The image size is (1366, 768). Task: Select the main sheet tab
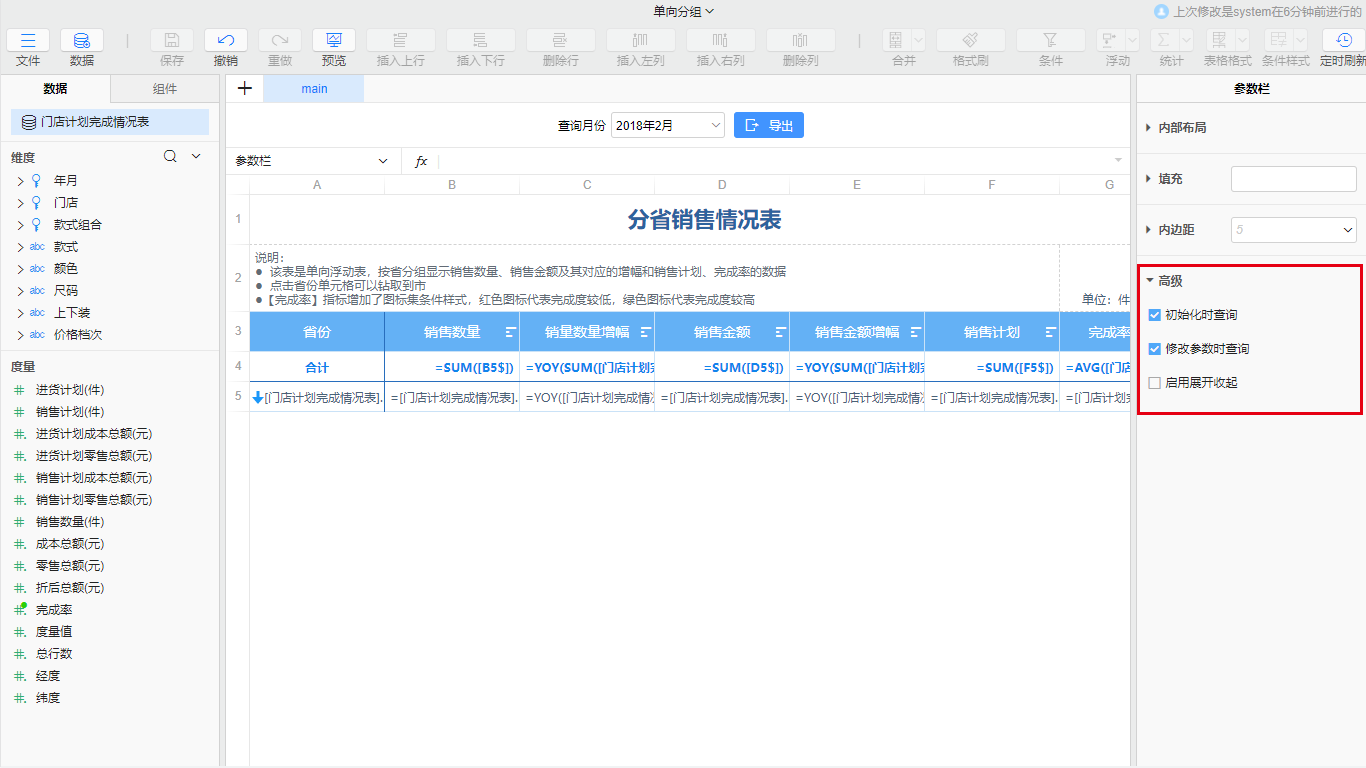point(313,88)
